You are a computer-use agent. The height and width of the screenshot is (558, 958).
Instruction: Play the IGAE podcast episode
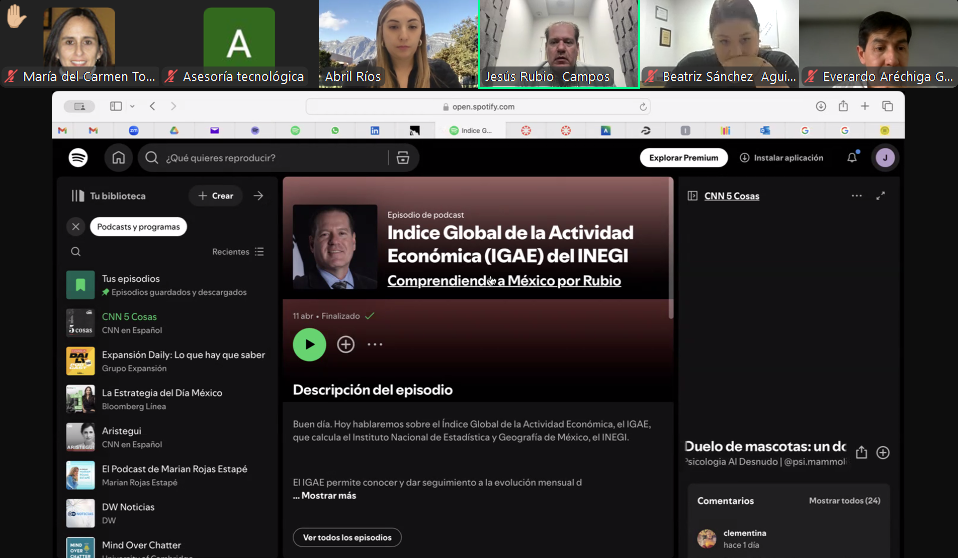(x=309, y=344)
